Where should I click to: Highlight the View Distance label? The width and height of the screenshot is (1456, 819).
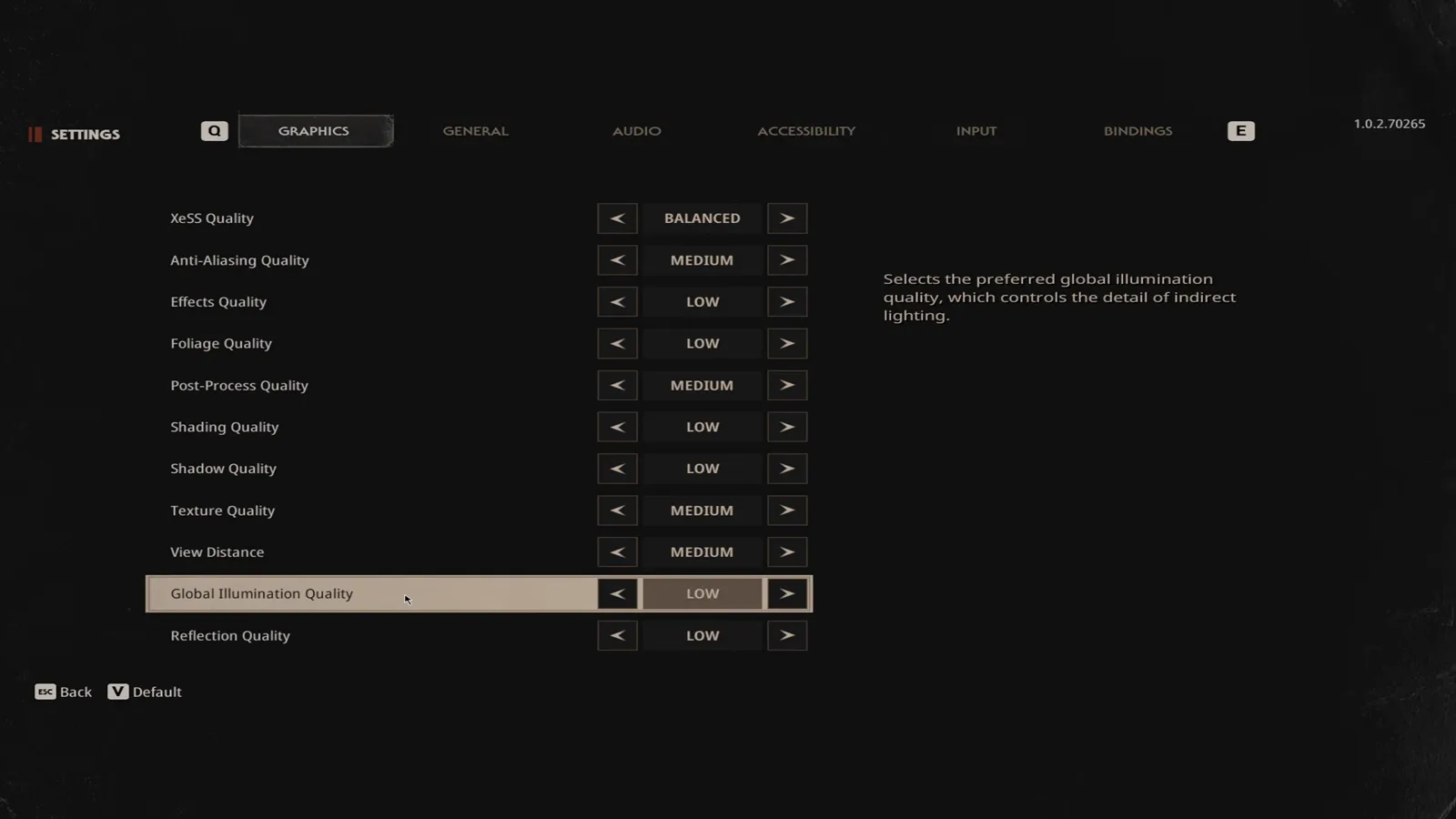point(217,552)
